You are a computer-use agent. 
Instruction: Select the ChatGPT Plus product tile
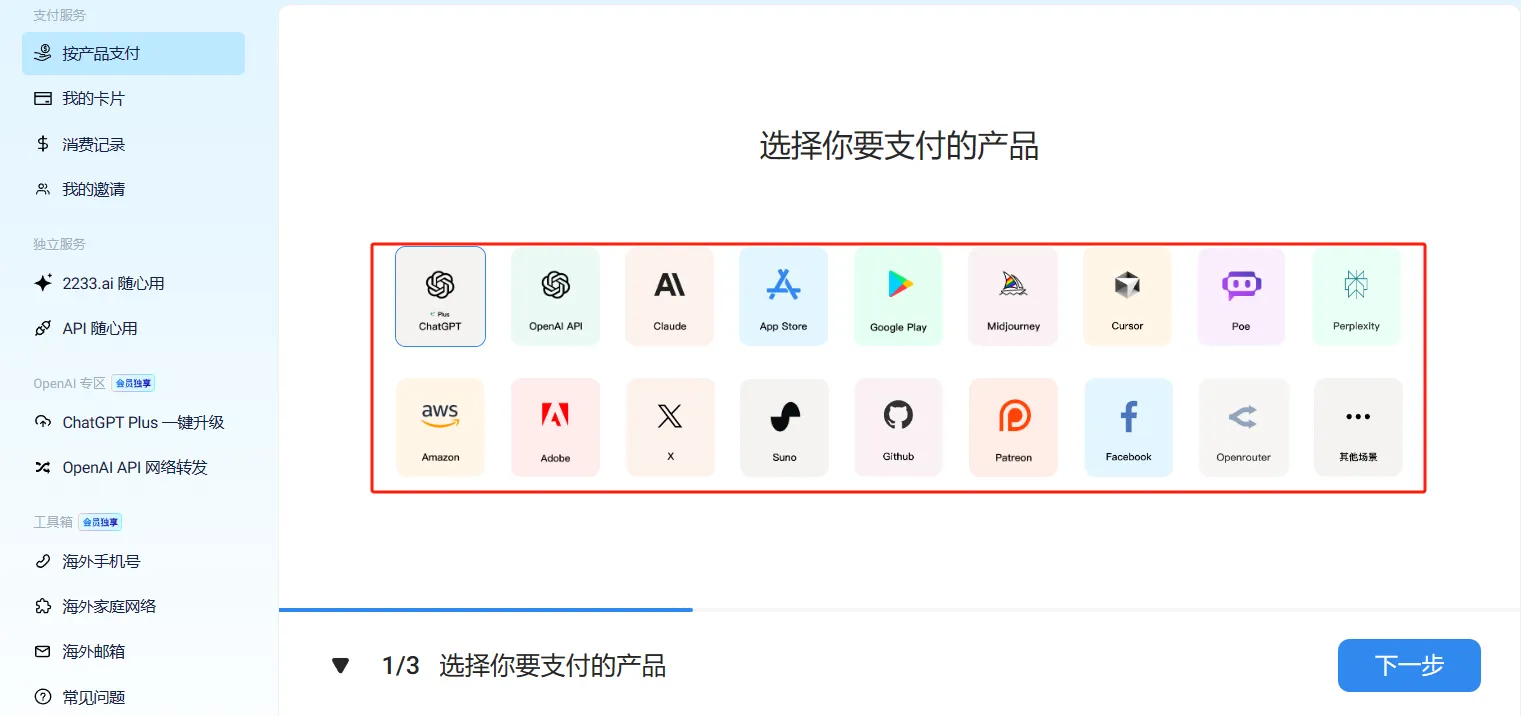pyautogui.click(x=440, y=296)
